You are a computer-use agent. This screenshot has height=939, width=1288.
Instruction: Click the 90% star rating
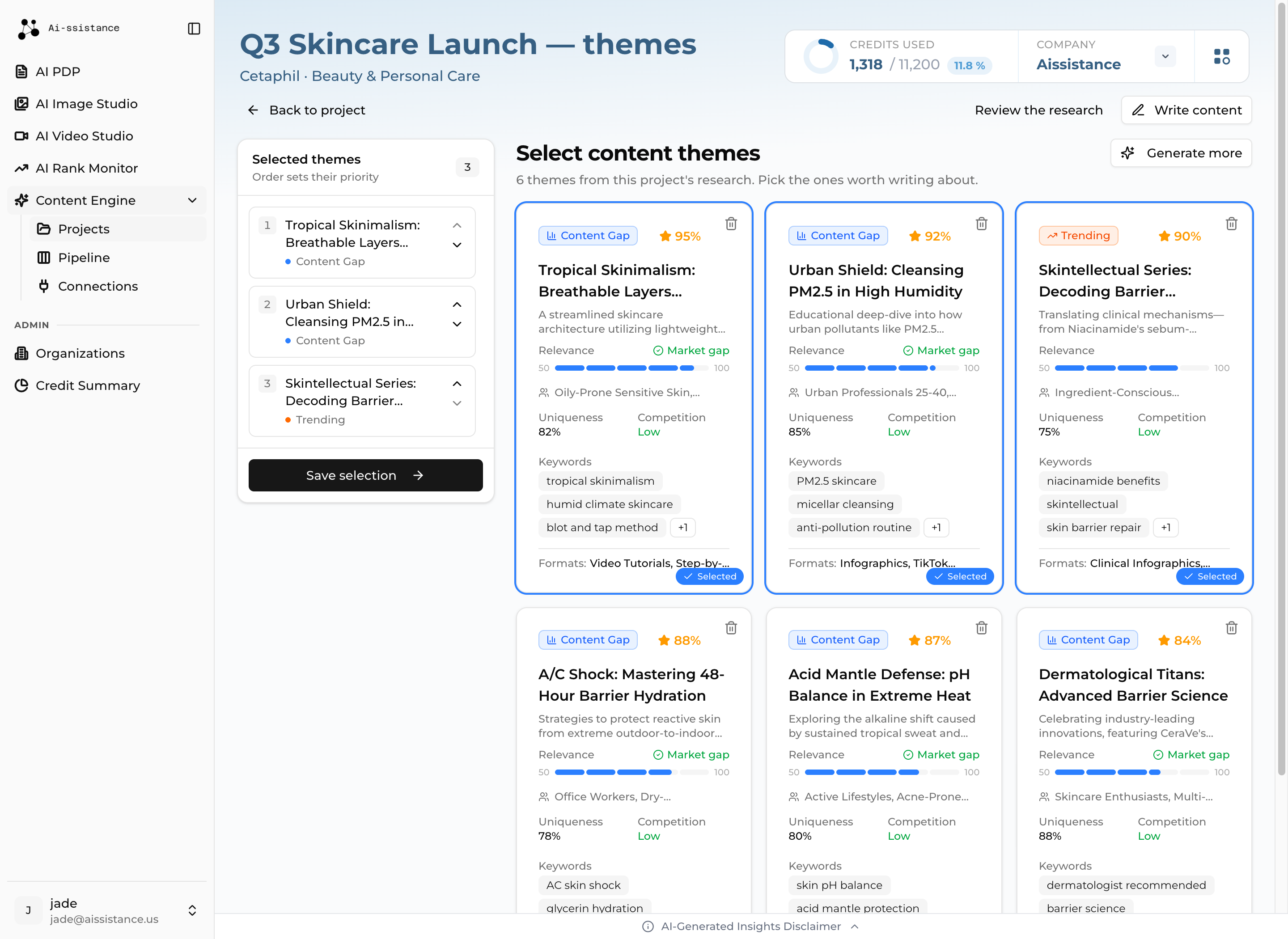pyautogui.click(x=1180, y=236)
